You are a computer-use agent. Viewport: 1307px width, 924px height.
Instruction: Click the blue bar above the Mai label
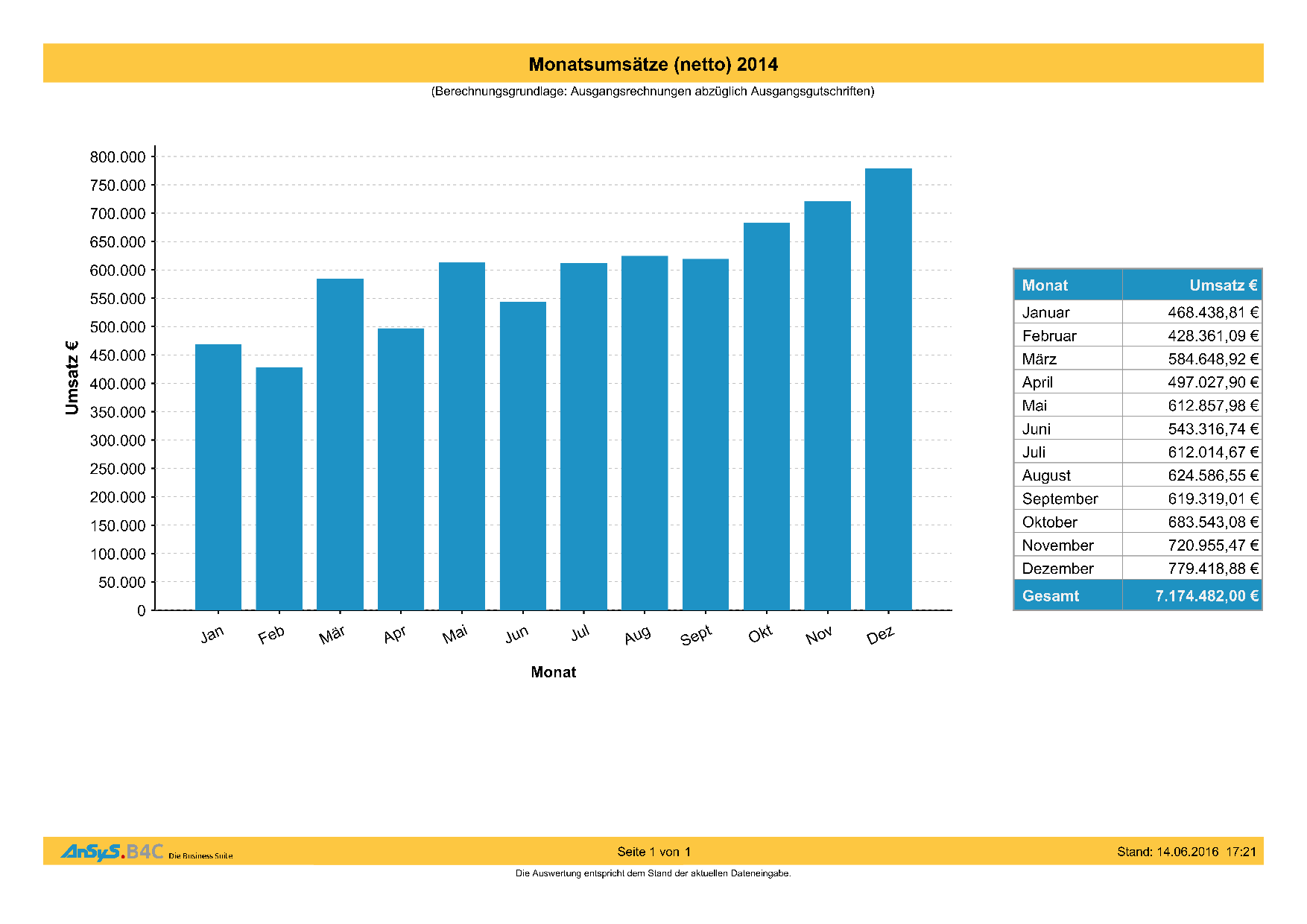(461, 436)
